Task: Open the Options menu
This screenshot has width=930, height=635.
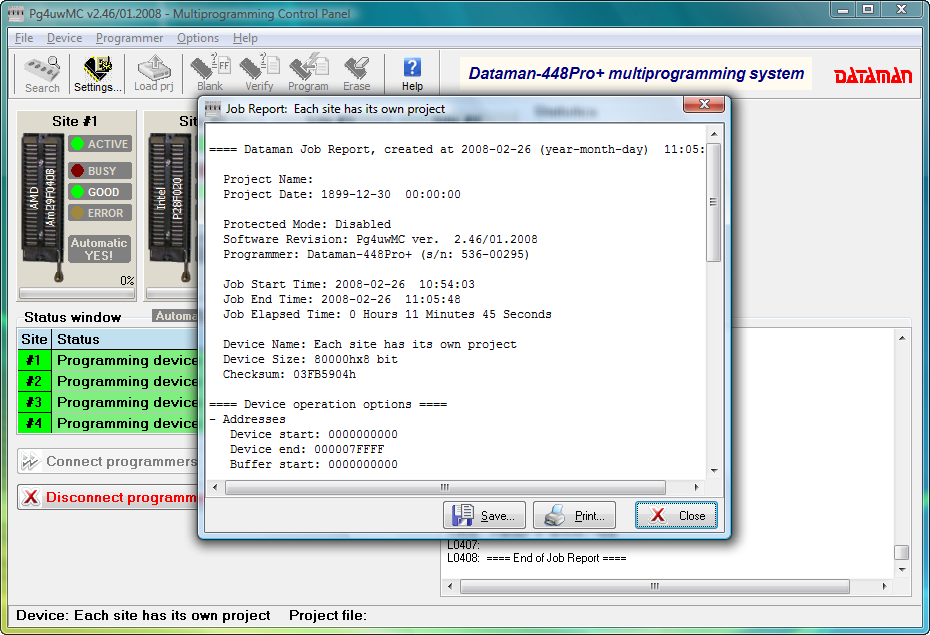Action: click(x=198, y=38)
